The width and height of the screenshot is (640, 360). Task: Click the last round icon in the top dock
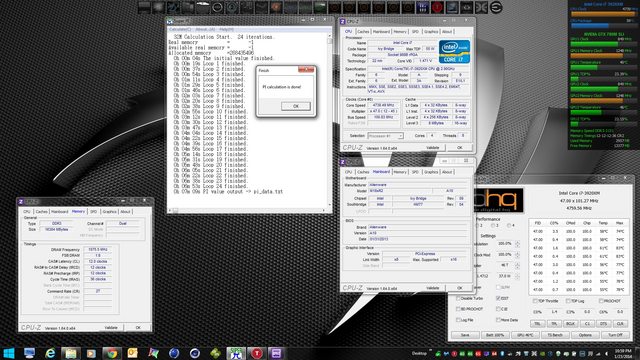(496, 7)
